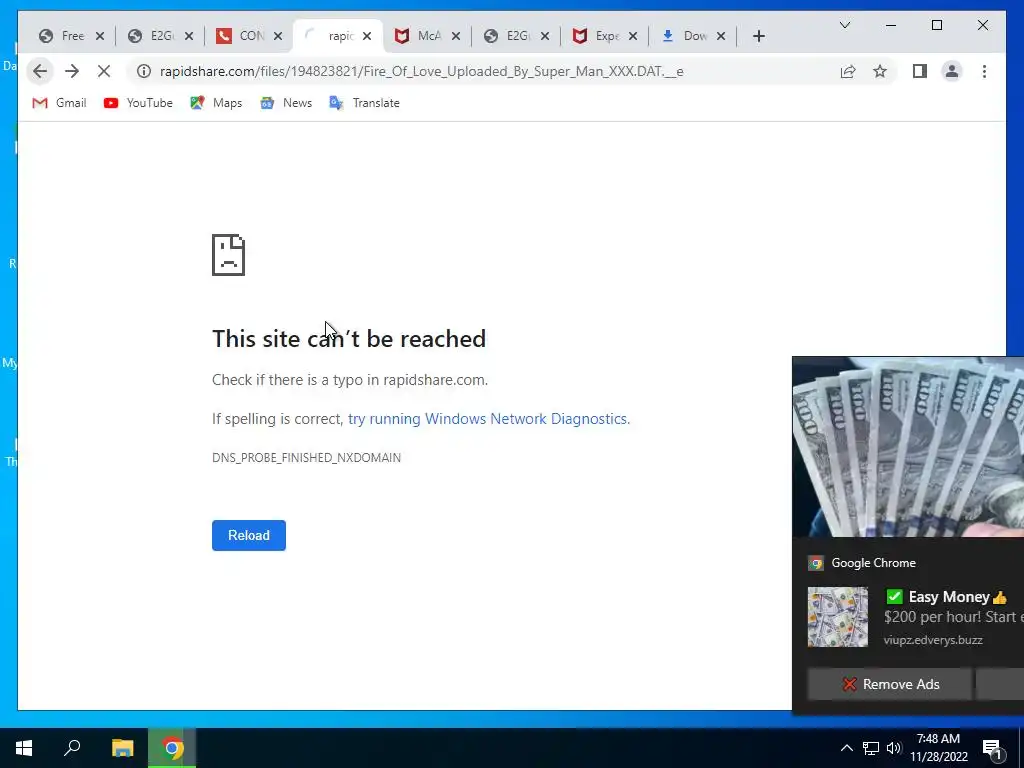Screen dimensions: 1024x768
Task: Open the News bookmark
Action: pyautogui.click(x=286, y=103)
